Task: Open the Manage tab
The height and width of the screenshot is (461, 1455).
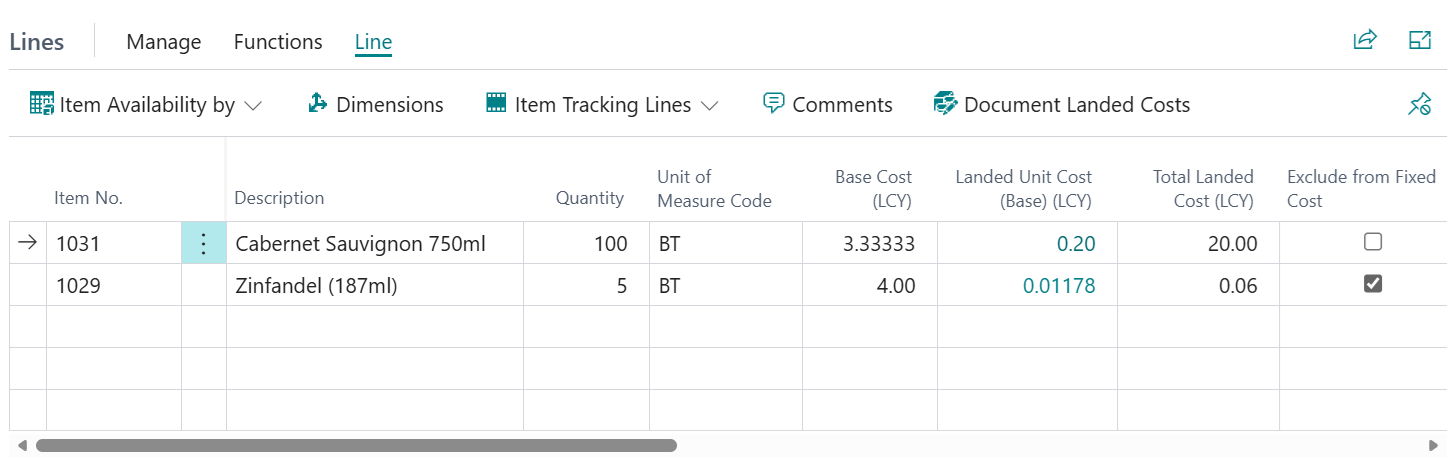Action: click(164, 42)
